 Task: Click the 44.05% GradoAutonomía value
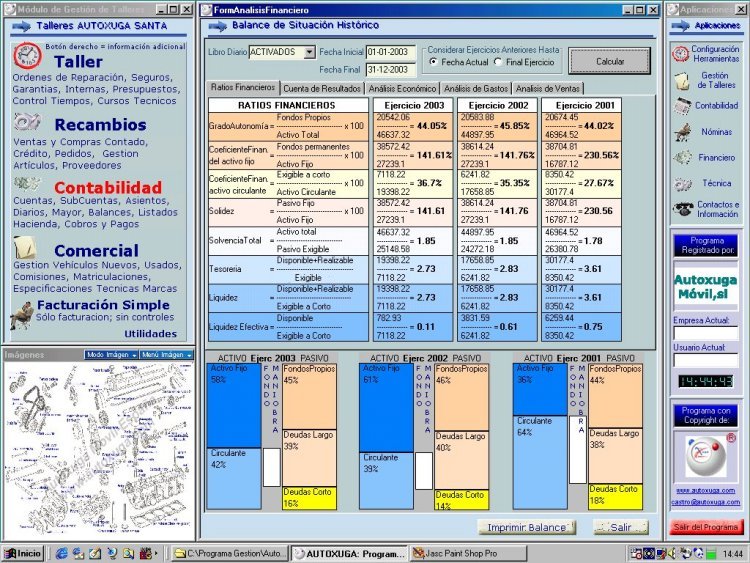pyautogui.click(x=432, y=126)
